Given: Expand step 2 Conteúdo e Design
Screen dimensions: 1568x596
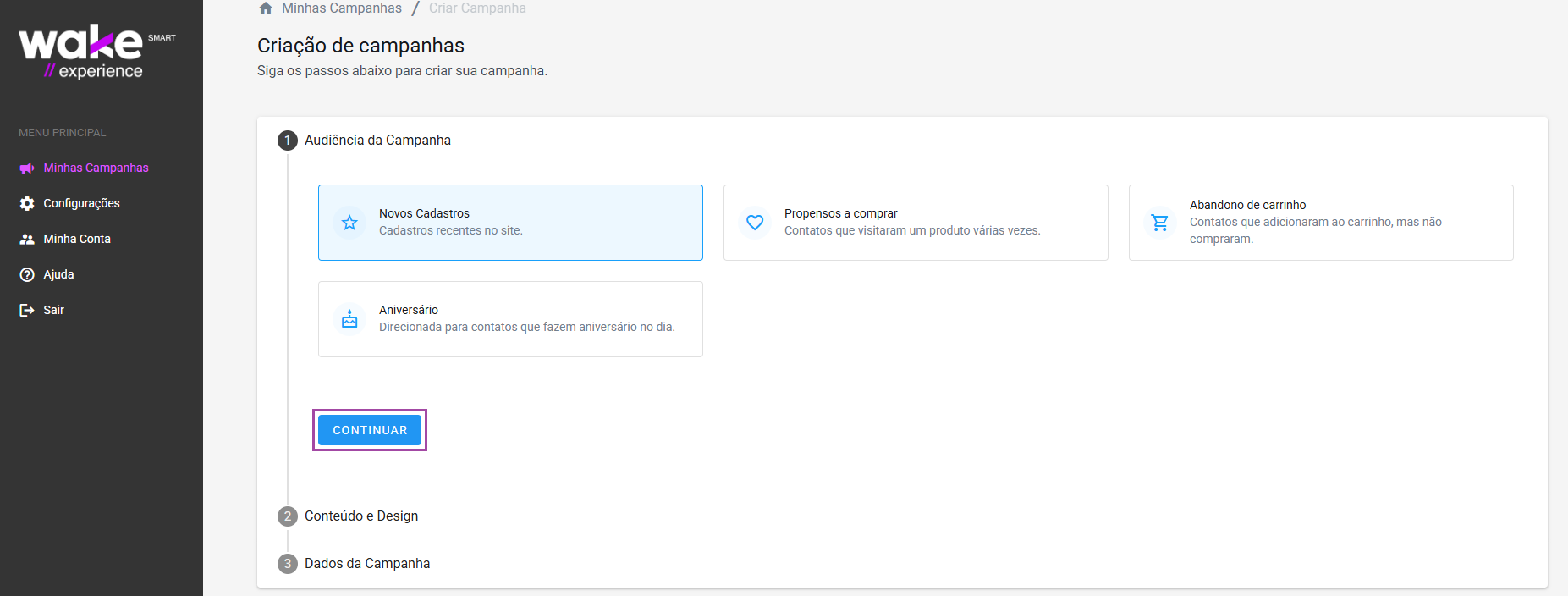Looking at the screenshot, I should point(361,516).
